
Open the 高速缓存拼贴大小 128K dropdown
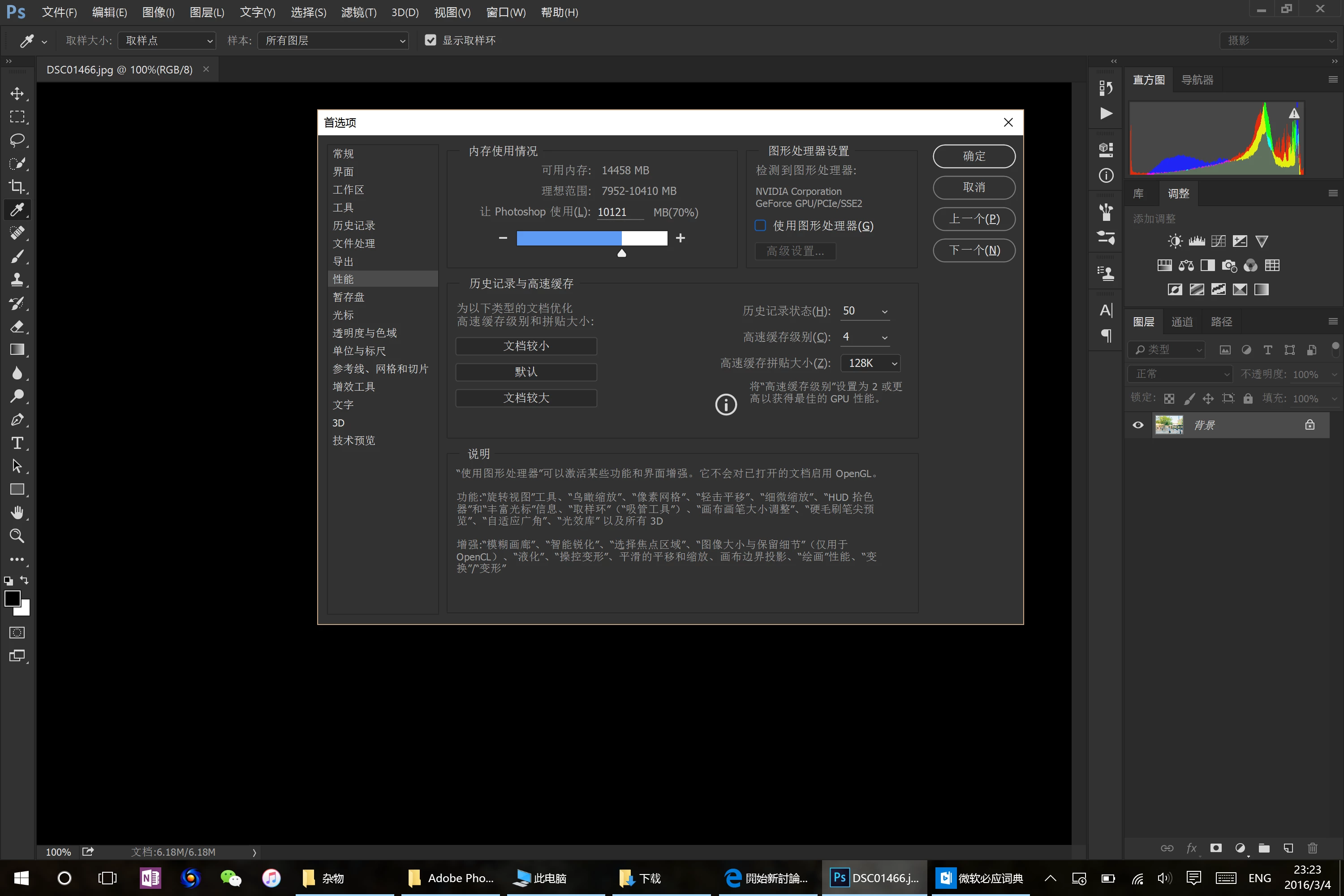click(x=870, y=363)
